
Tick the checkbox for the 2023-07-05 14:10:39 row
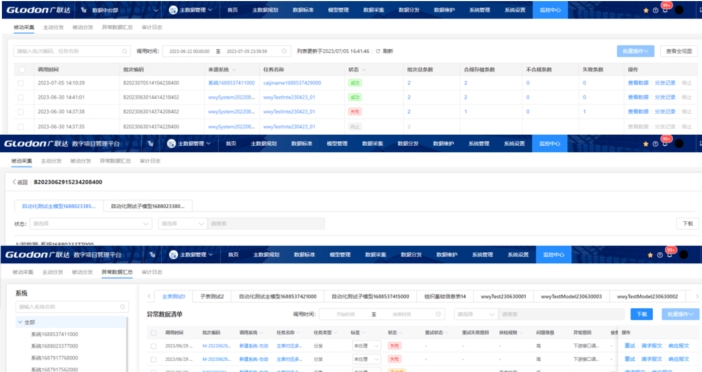tap(21, 83)
